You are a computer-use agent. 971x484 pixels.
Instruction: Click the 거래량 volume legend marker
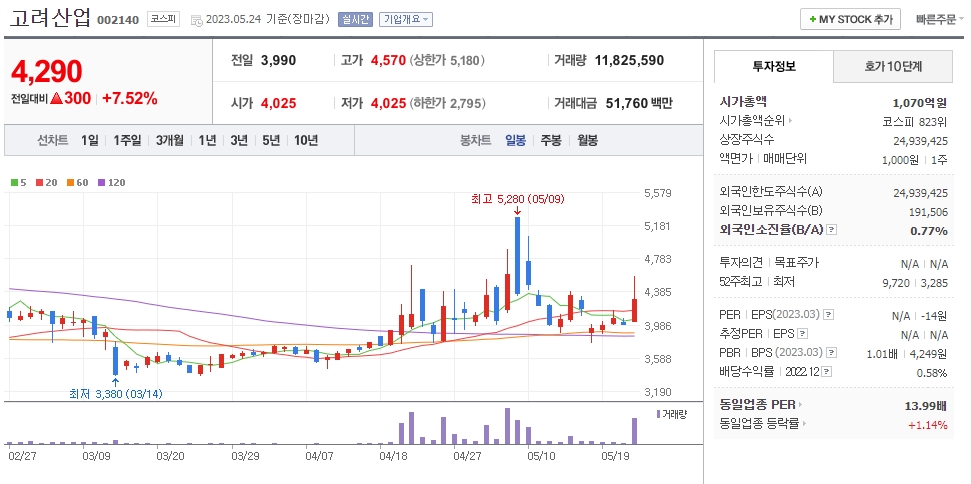658,414
